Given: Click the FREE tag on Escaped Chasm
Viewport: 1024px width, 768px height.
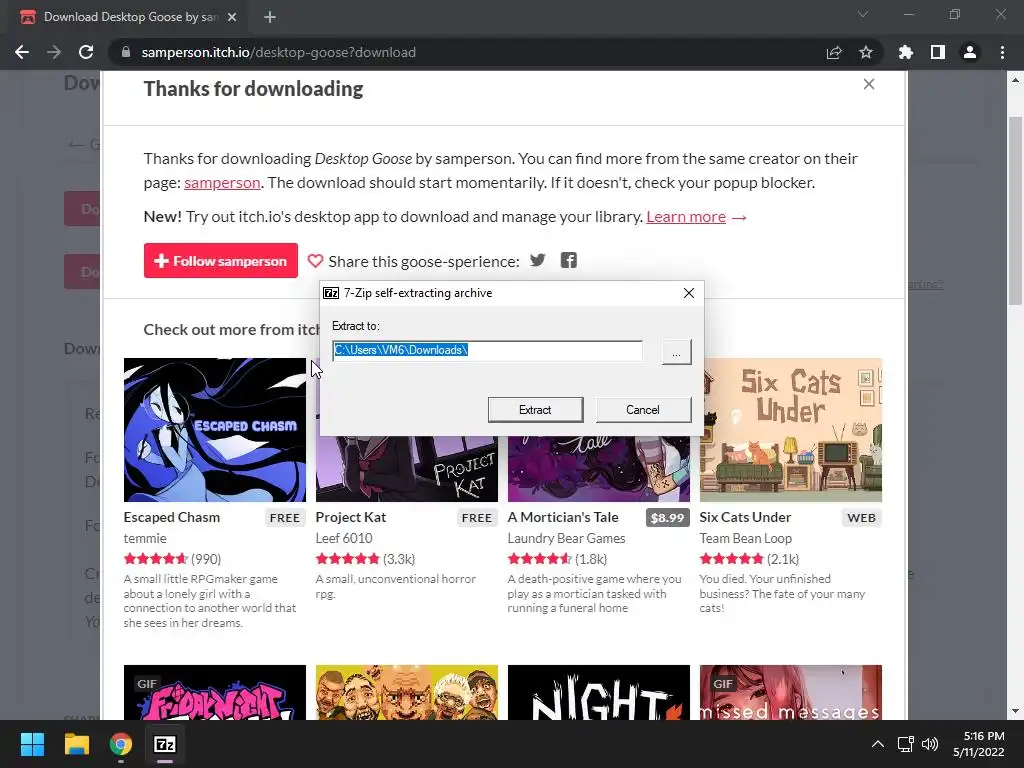Looking at the screenshot, I should (285, 518).
